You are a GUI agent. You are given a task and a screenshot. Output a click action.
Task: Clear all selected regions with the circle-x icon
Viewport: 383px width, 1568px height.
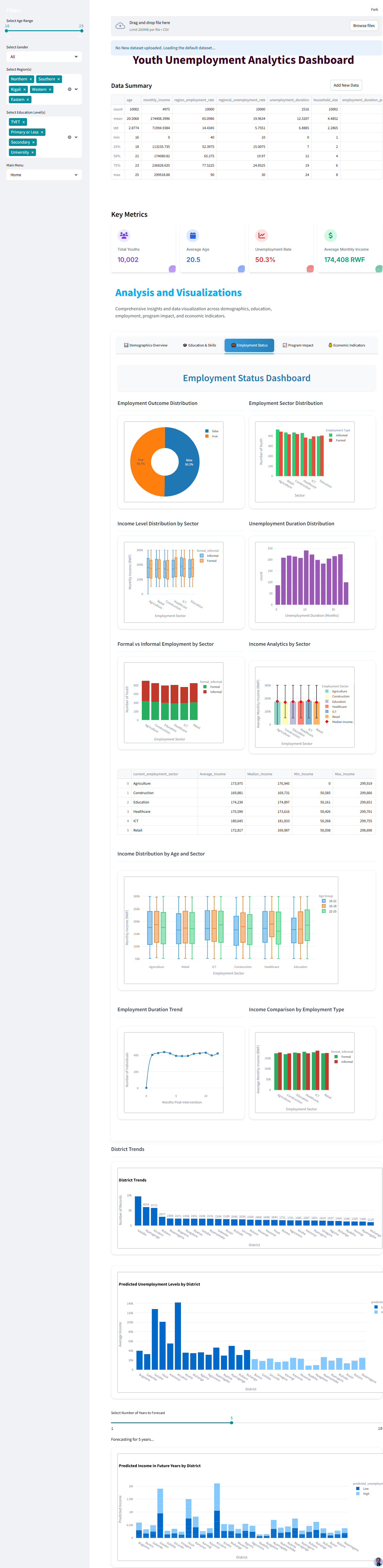[x=69, y=90]
